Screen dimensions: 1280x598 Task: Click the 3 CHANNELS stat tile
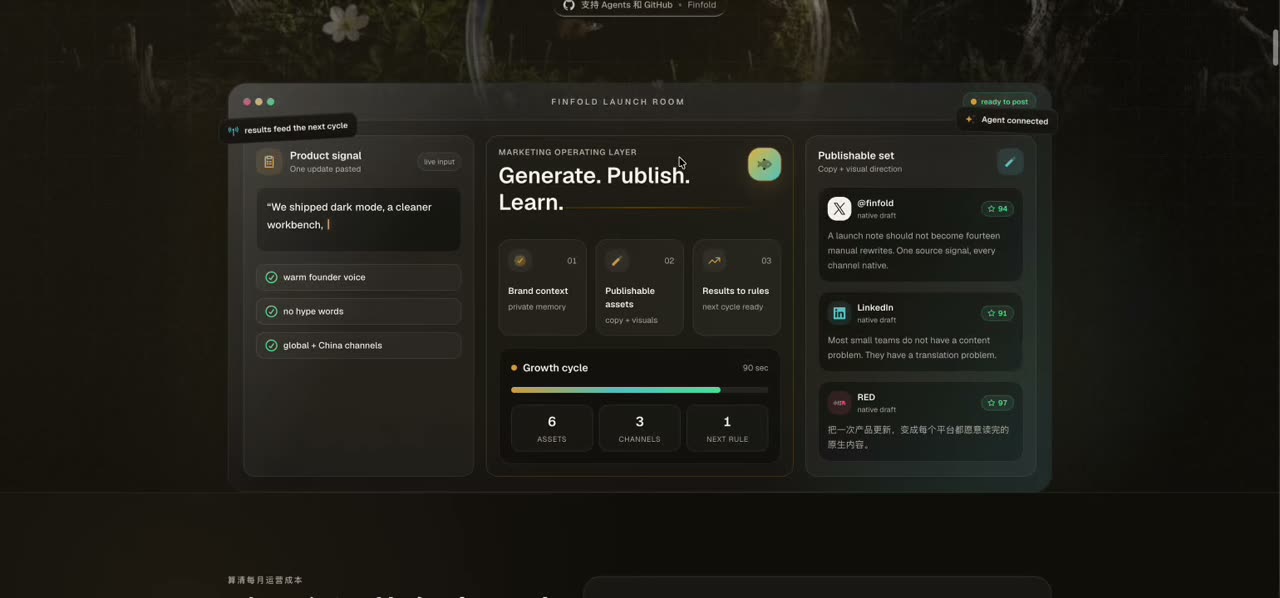[639, 428]
